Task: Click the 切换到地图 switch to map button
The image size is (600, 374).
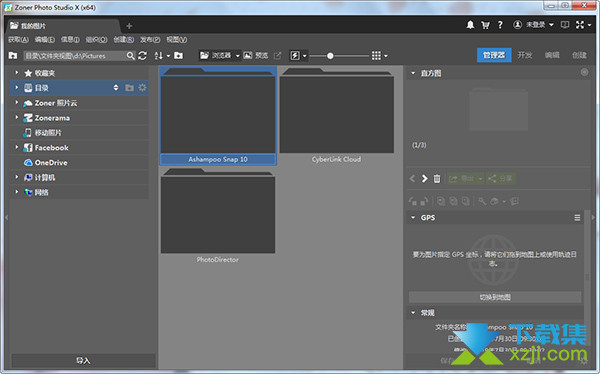Action: tap(495, 297)
